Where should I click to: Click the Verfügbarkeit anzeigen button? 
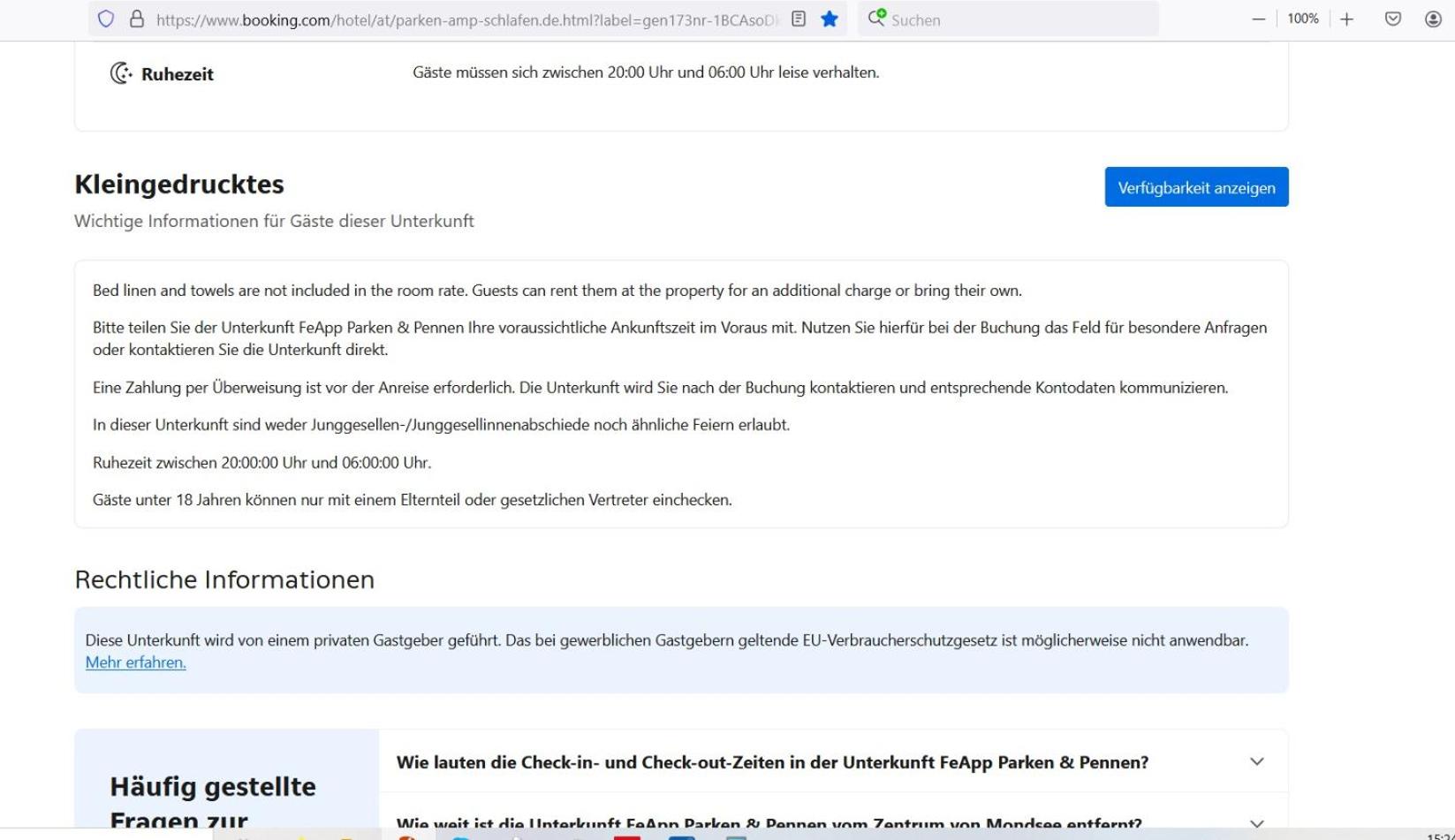[1196, 187]
